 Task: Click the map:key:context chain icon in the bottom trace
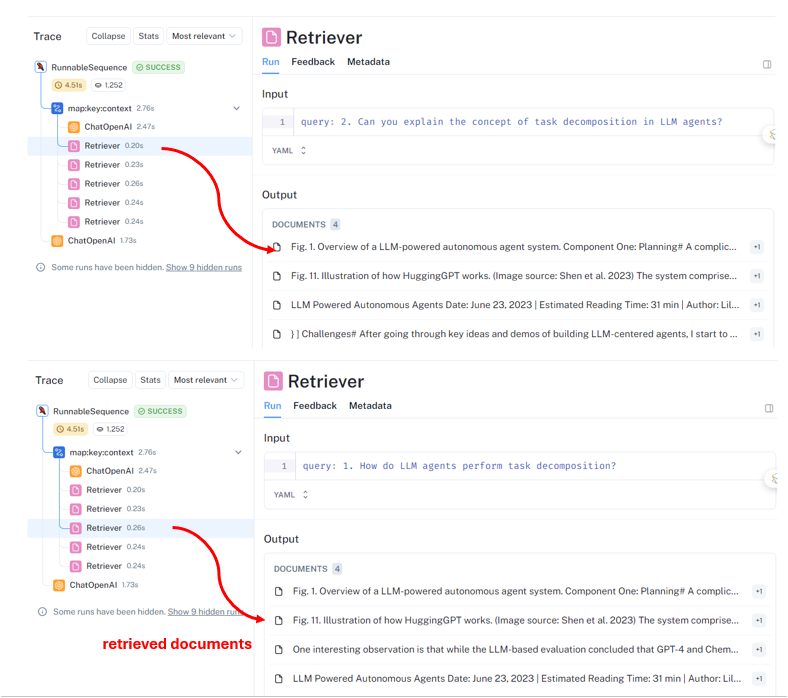(x=59, y=452)
